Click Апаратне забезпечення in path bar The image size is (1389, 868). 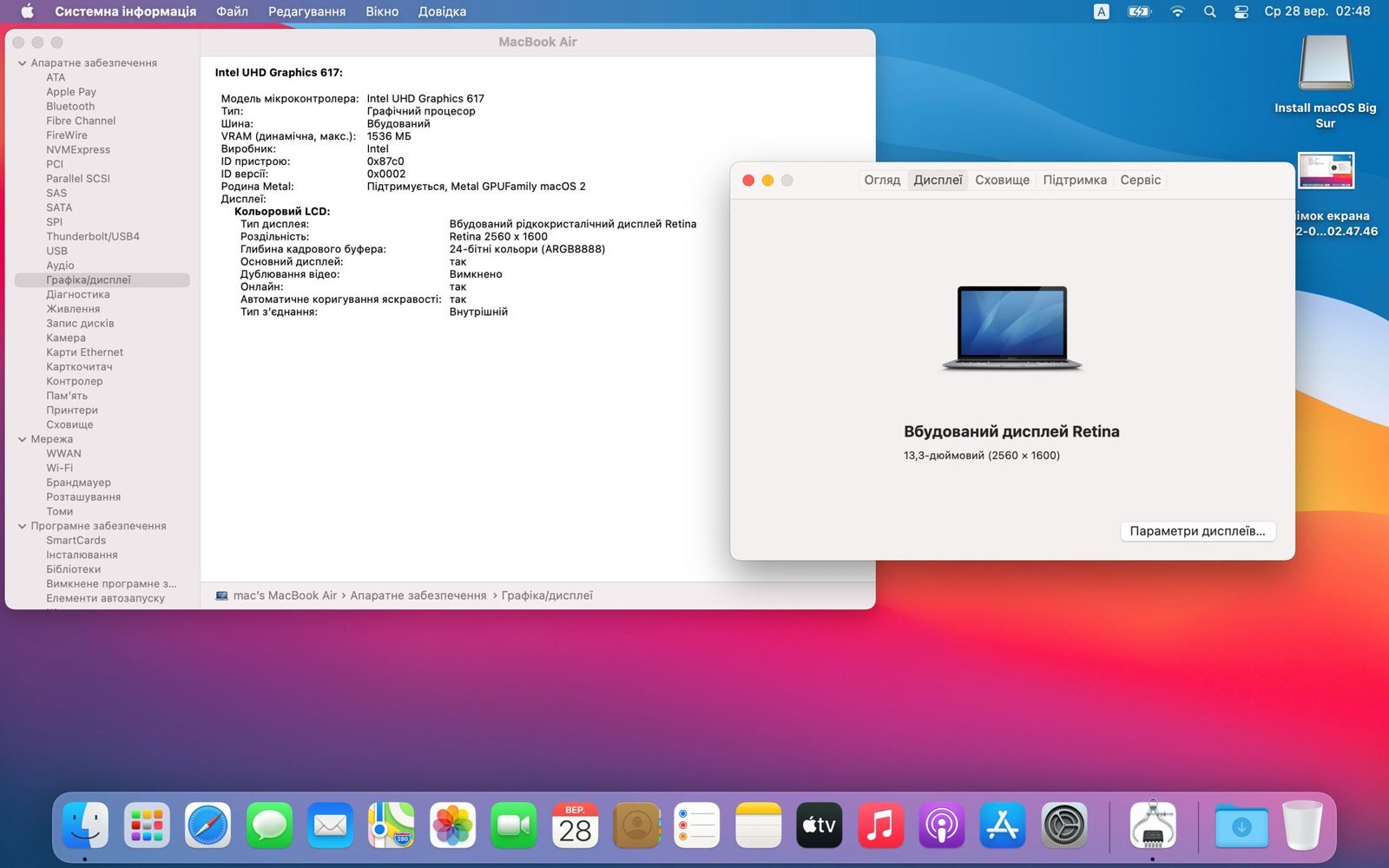tap(418, 595)
